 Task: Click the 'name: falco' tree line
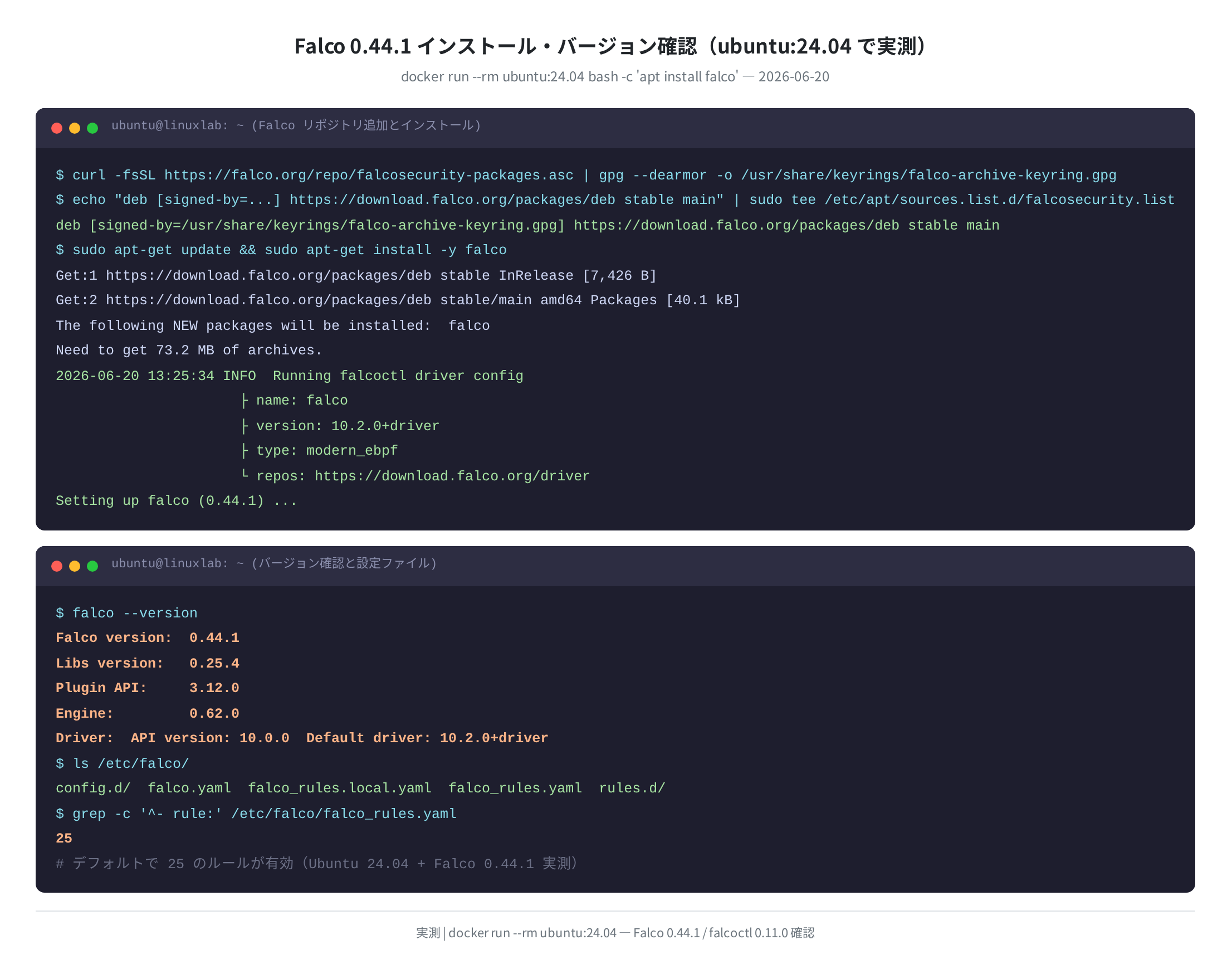[294, 401]
